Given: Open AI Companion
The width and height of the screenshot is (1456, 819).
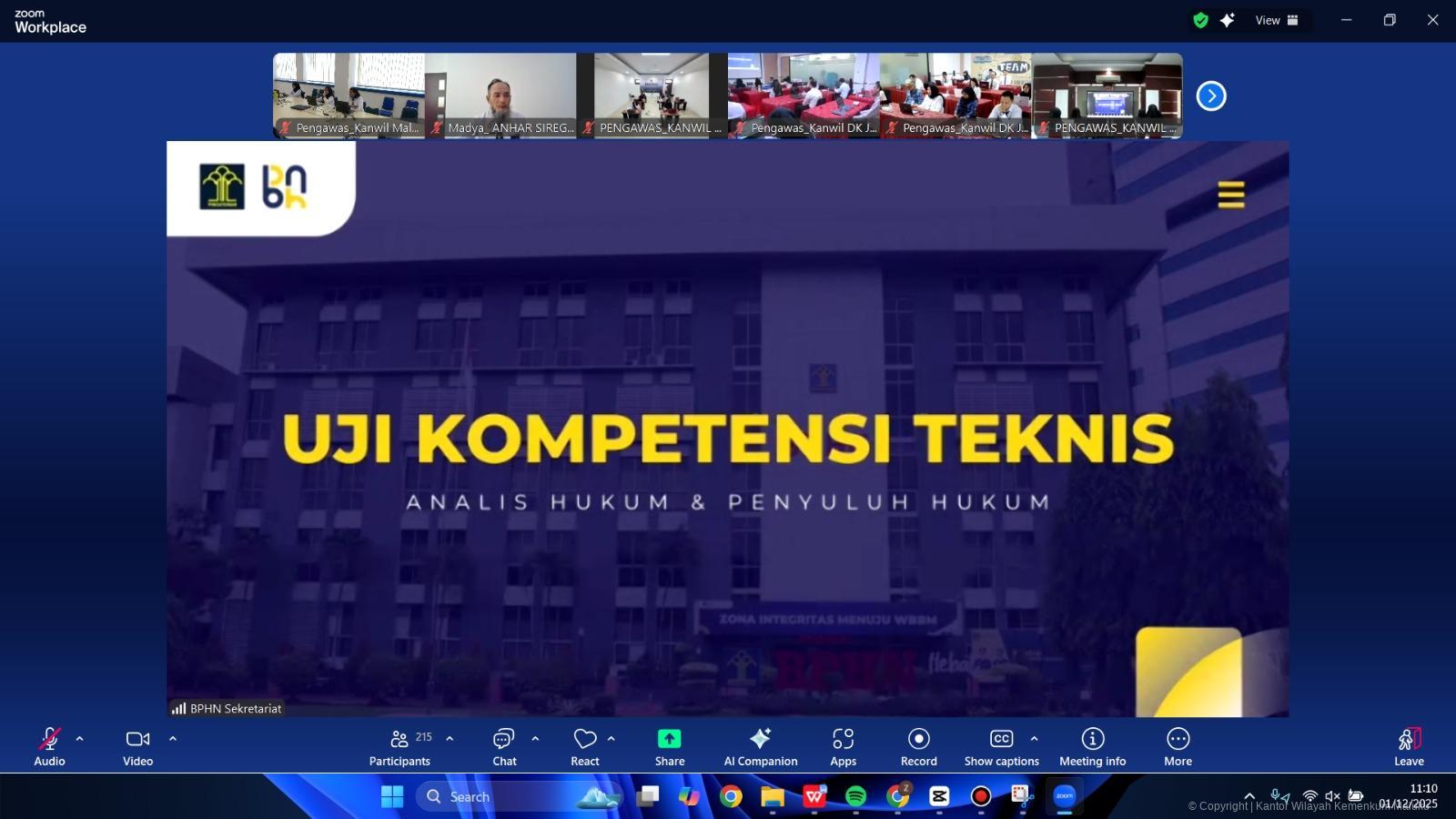Looking at the screenshot, I should [760, 746].
